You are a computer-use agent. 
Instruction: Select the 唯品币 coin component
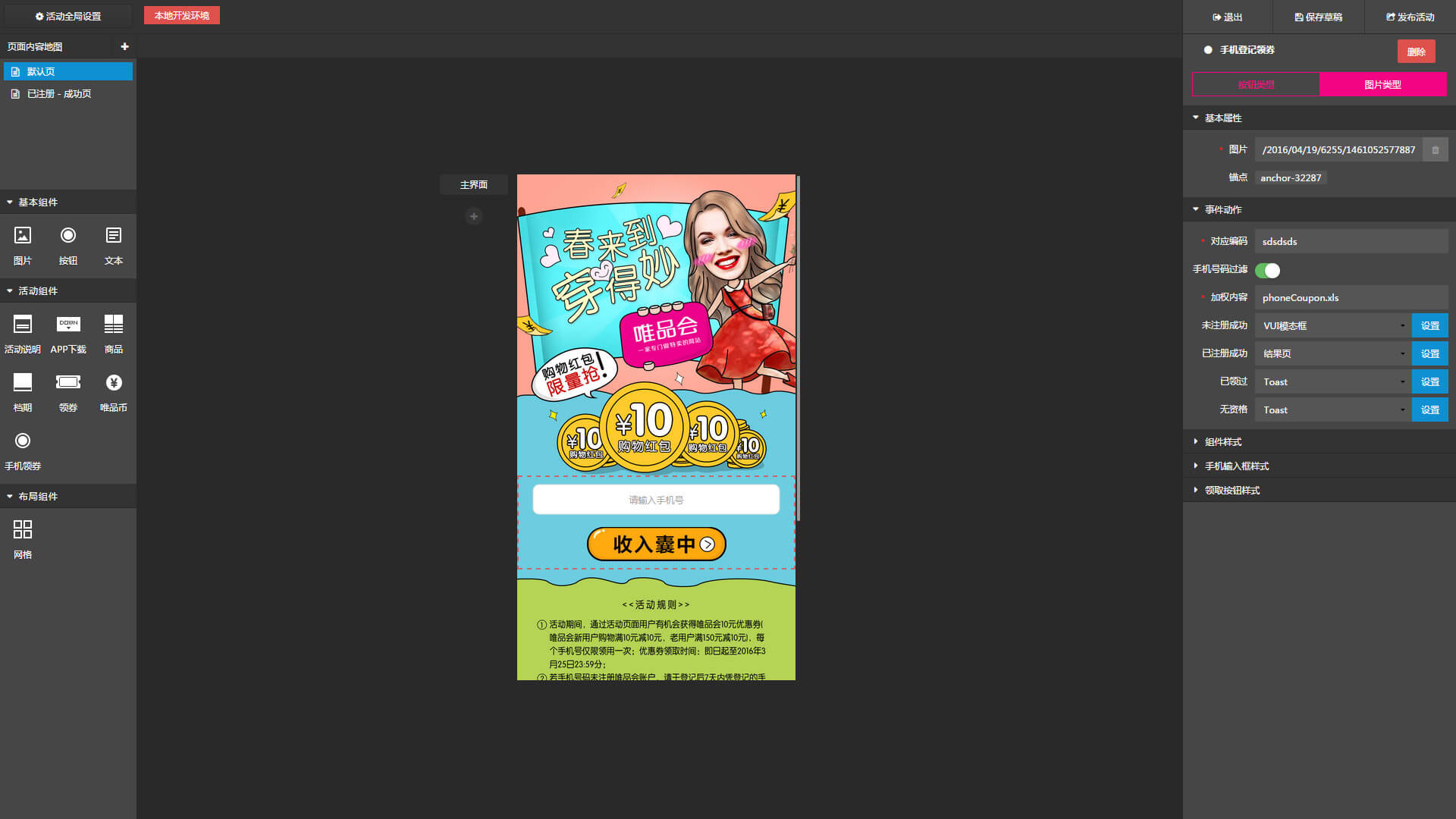click(114, 393)
